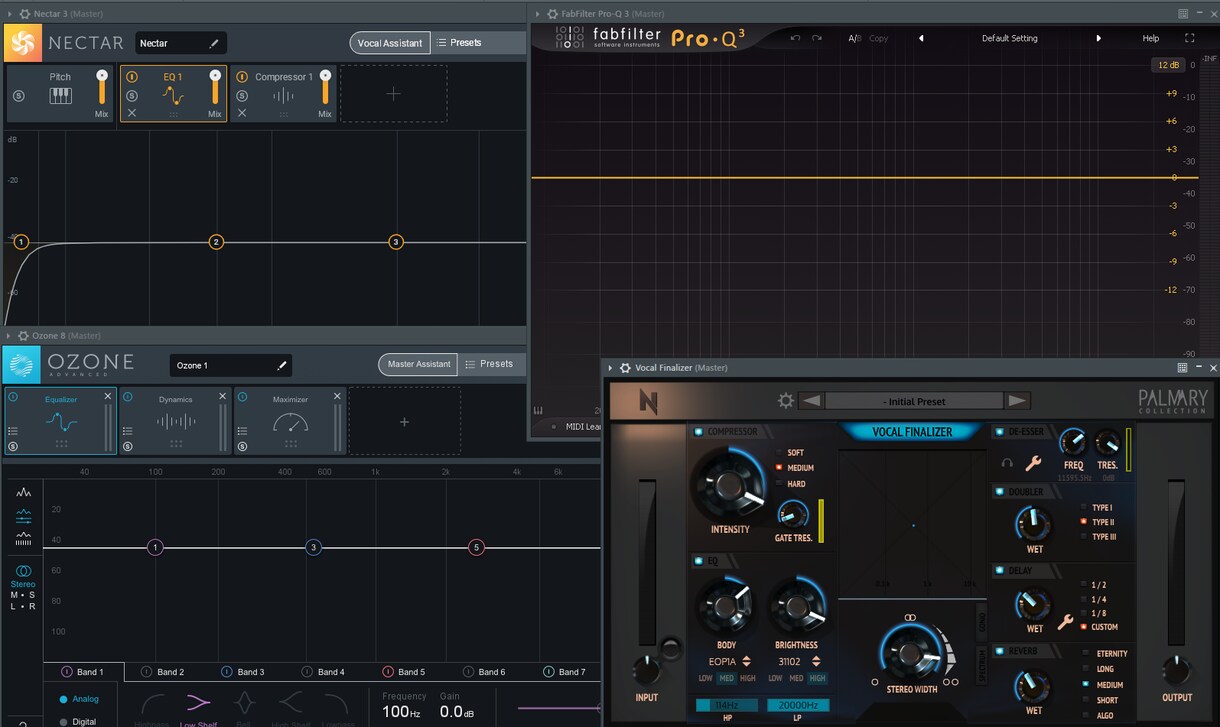
Task: Click Pitch module Mix slider in Nectar
Action: point(102,86)
